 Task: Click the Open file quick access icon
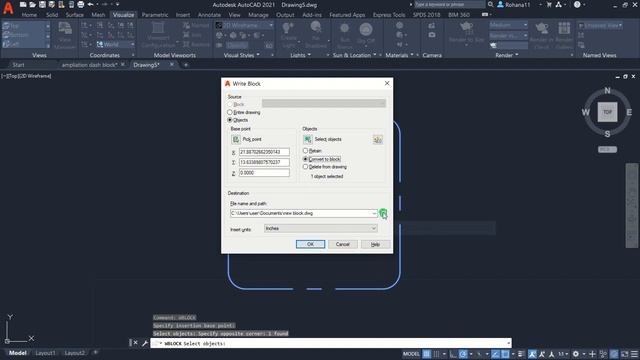33,4
